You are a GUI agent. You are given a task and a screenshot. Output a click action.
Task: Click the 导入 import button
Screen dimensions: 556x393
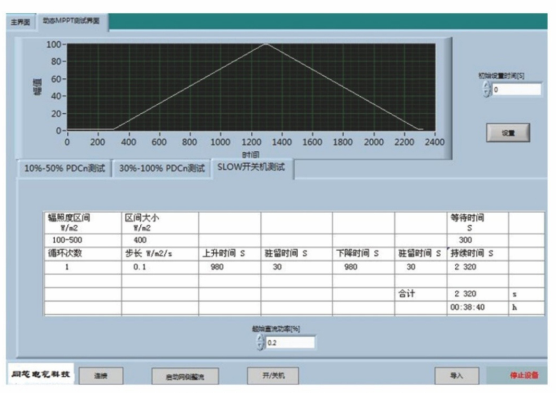[x=457, y=376]
